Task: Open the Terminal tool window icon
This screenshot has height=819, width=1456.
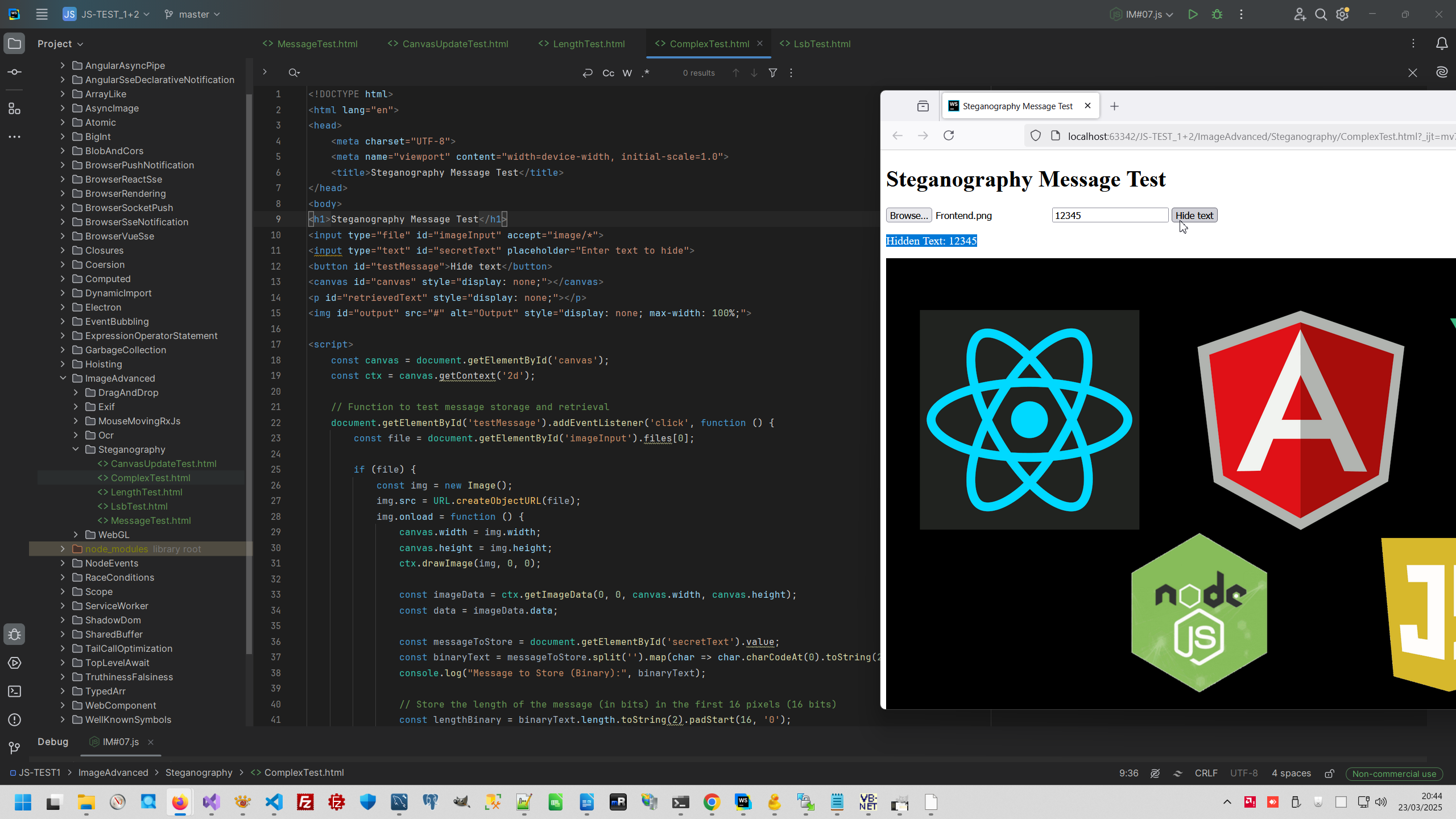Action: point(15,691)
